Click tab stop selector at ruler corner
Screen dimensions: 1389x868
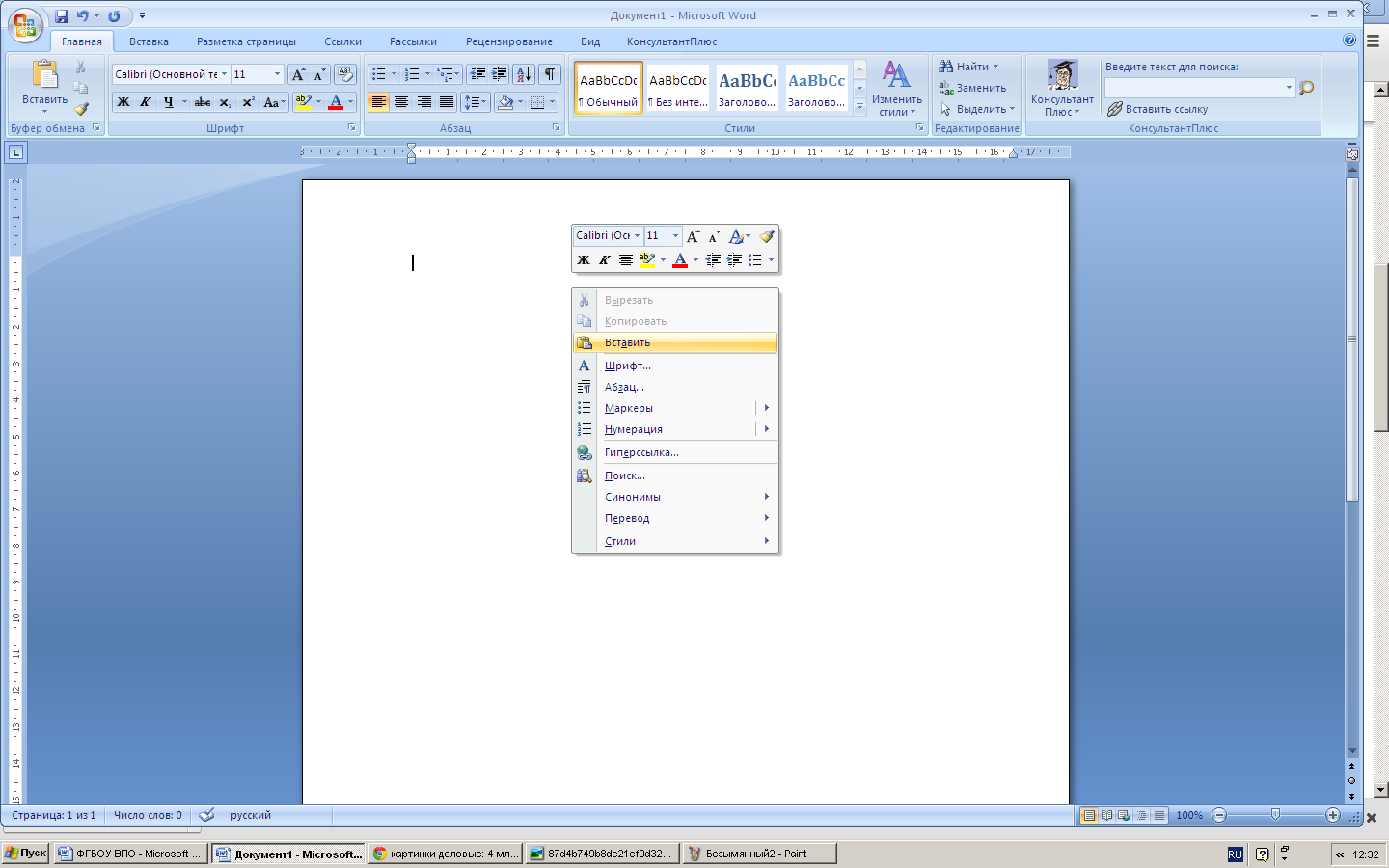[16, 152]
